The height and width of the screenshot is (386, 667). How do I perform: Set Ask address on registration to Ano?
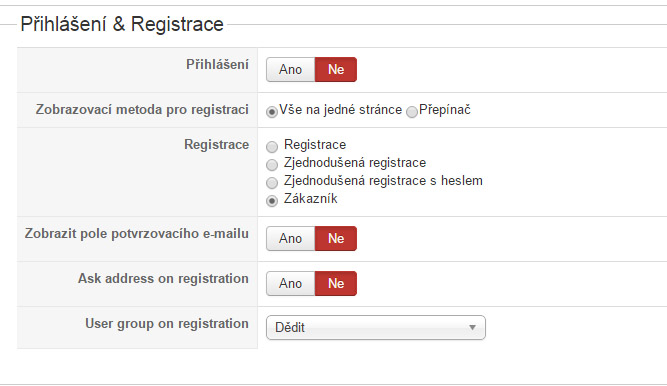tap(291, 283)
